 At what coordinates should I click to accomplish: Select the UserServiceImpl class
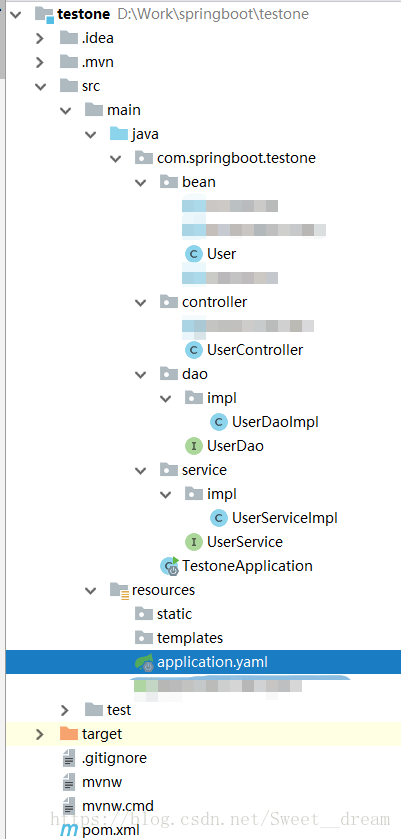[x=284, y=518]
